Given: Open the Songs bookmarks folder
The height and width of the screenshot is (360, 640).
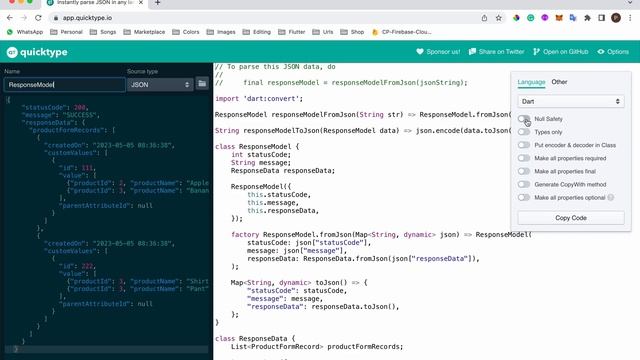Looking at the screenshot, I should click(x=103, y=32).
